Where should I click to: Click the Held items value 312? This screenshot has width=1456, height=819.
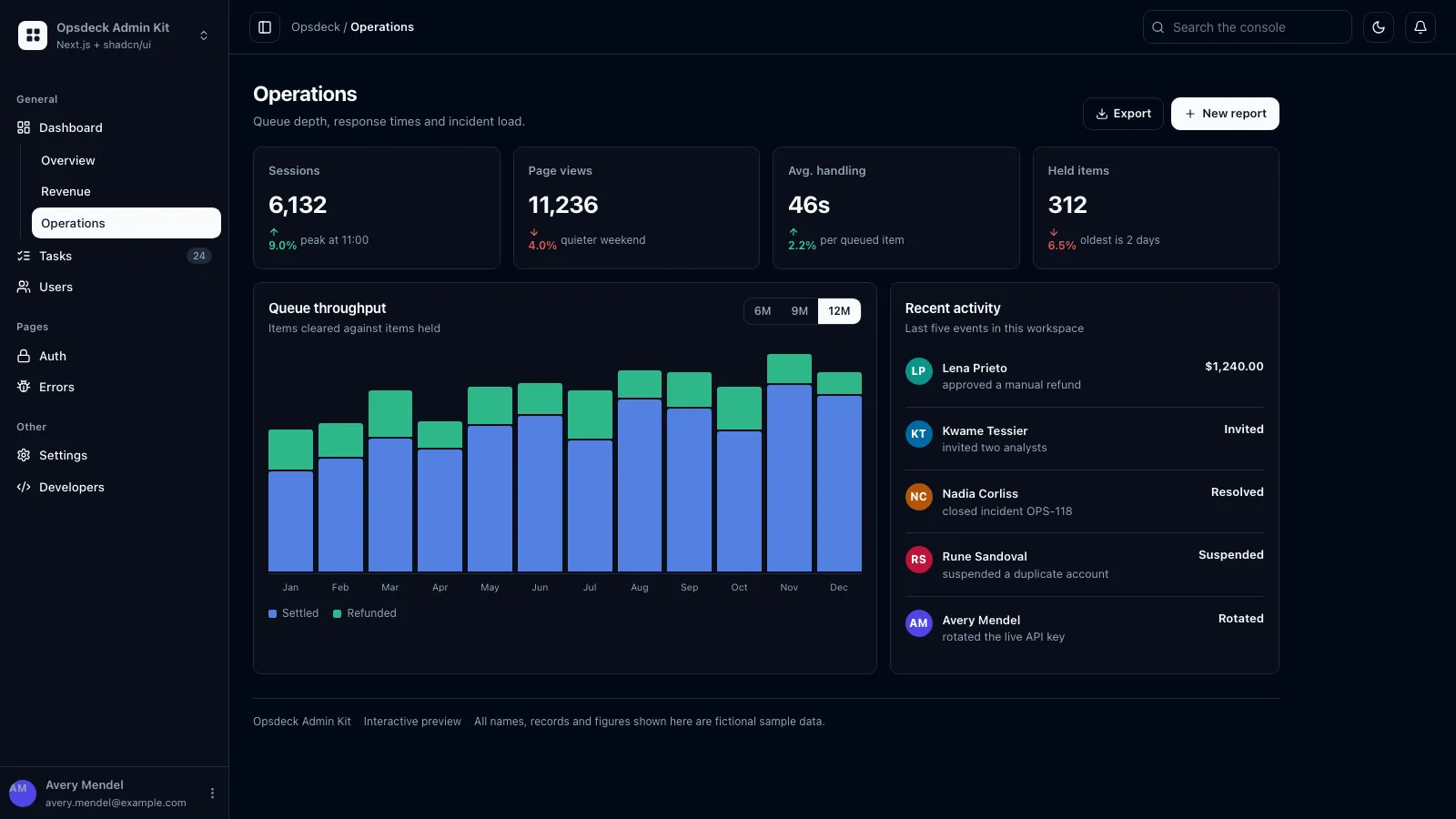(1067, 205)
